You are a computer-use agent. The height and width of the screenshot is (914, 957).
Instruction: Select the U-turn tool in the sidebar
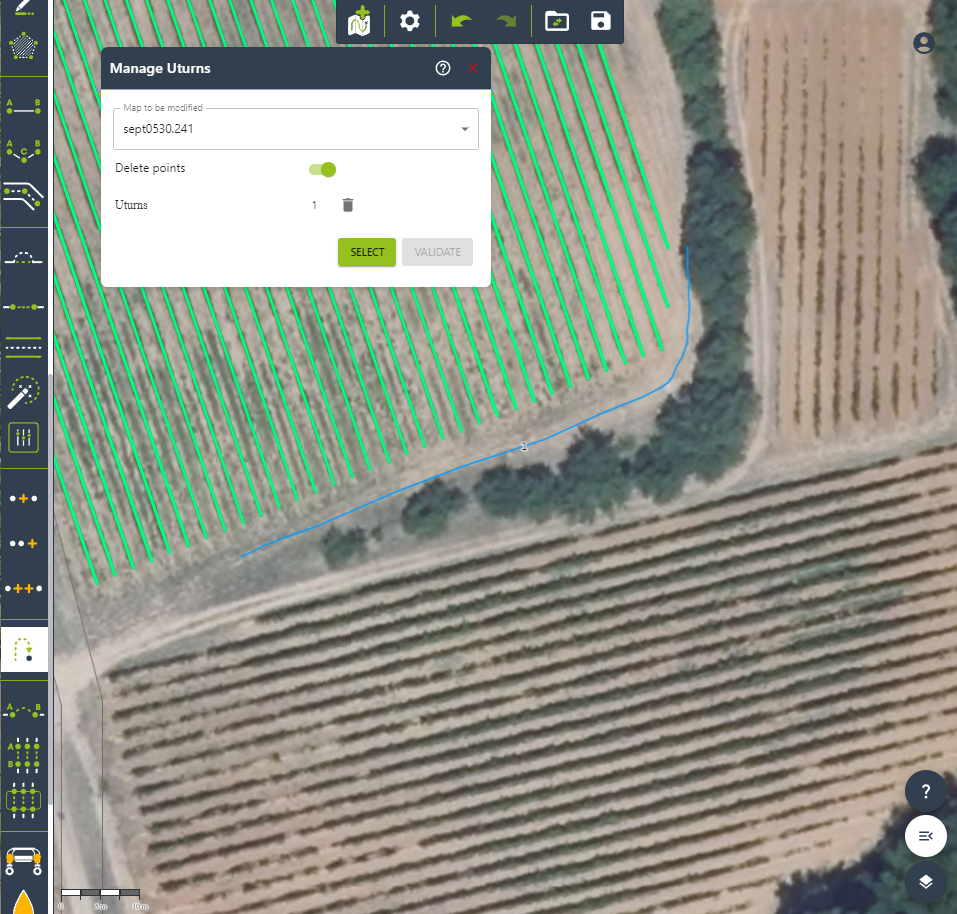click(x=23, y=650)
